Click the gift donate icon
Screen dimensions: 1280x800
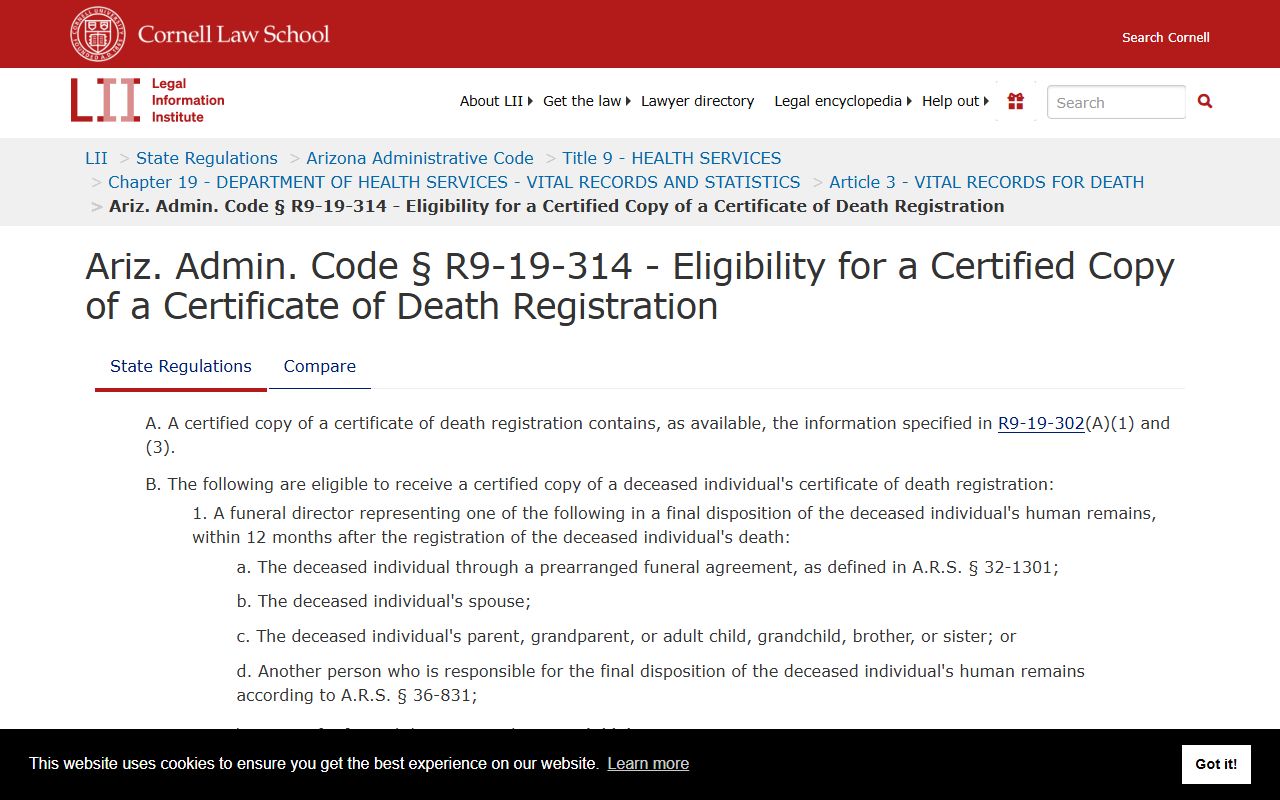[1016, 101]
